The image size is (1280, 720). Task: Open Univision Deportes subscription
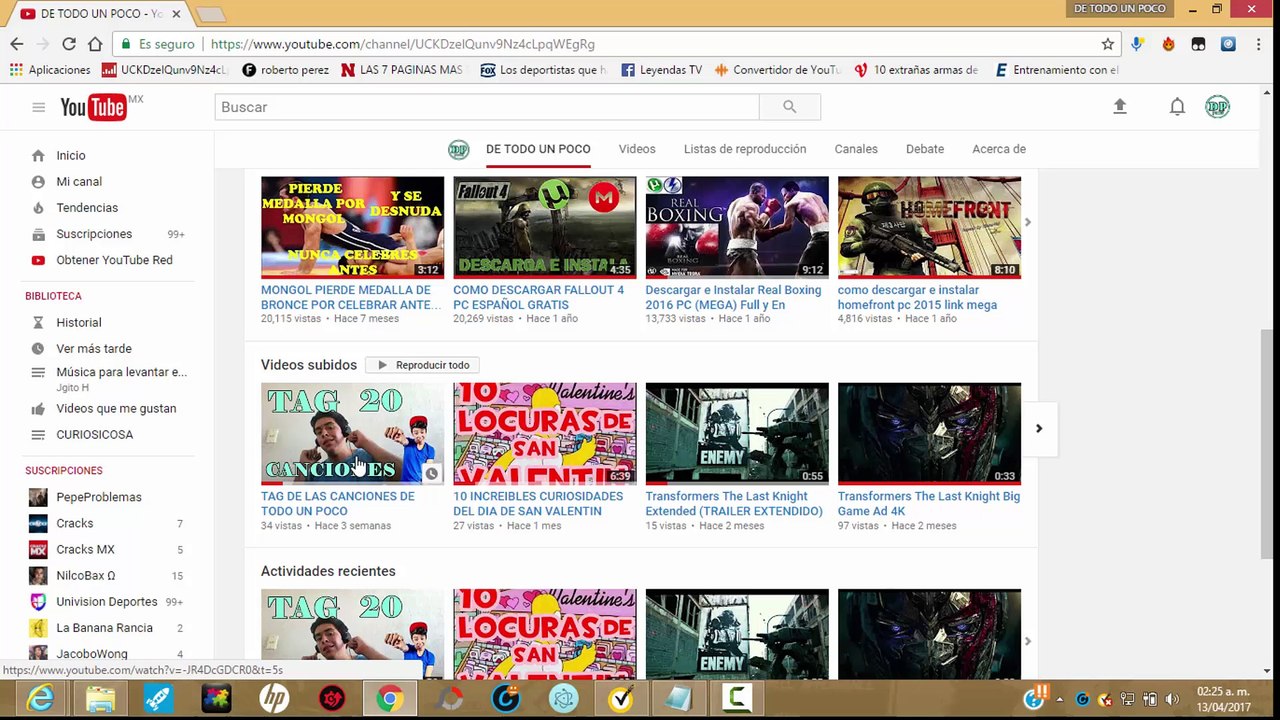[107, 602]
